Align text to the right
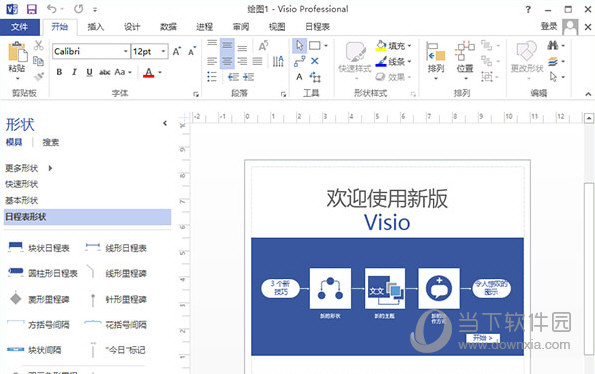595x374 pixels. tap(242, 61)
